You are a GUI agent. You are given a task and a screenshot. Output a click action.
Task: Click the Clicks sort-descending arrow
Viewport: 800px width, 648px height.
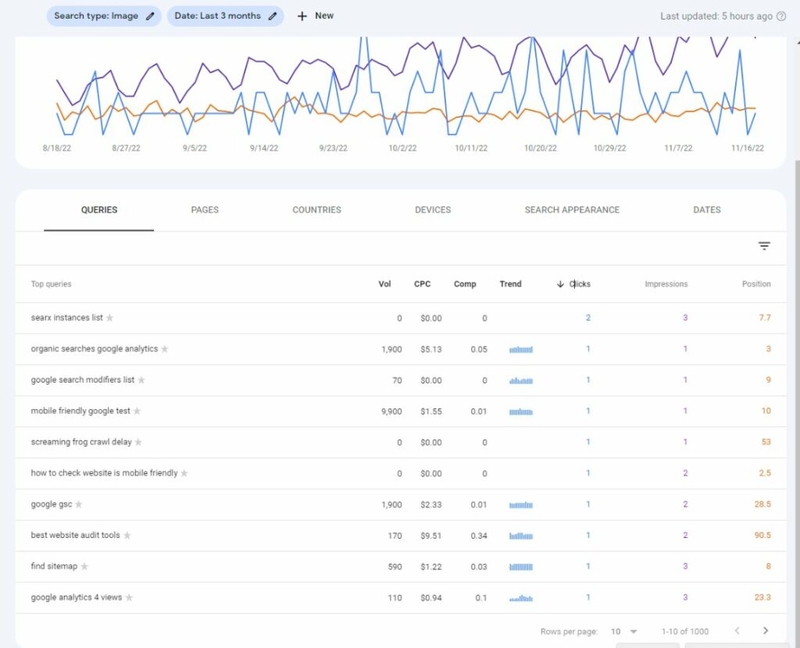(560, 284)
